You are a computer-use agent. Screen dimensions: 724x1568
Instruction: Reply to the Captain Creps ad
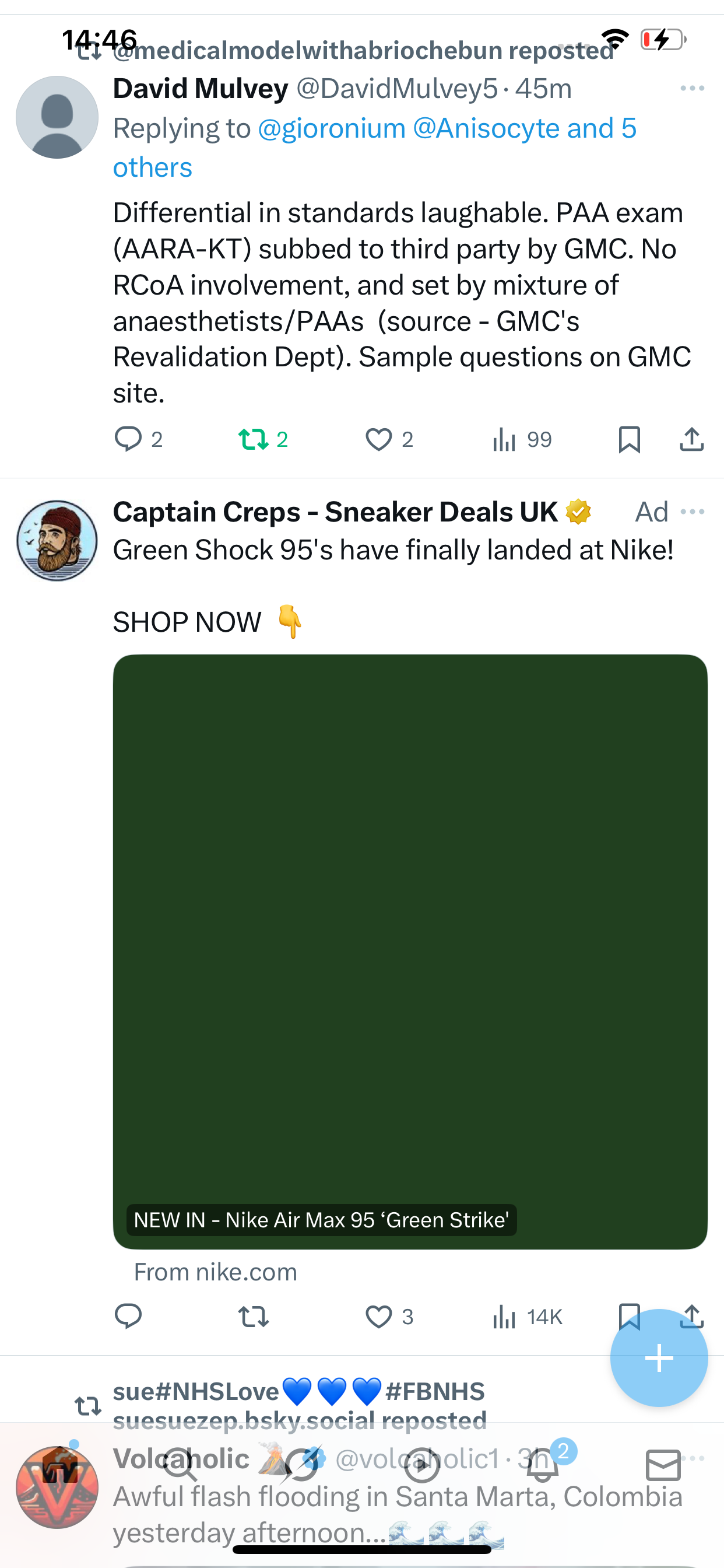pos(128,1317)
